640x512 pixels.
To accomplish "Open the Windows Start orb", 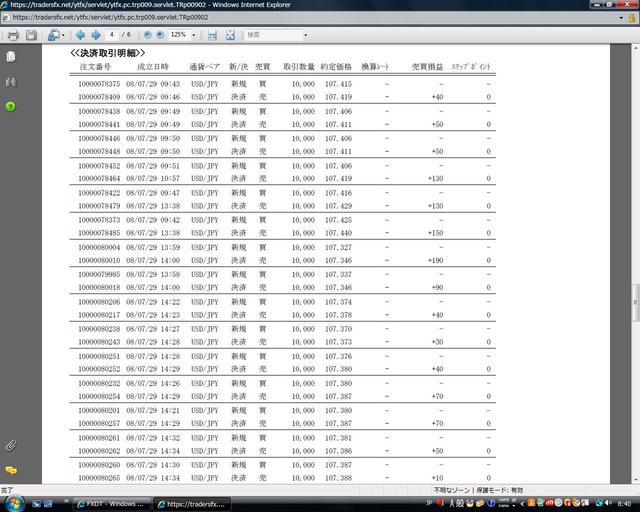I will coord(13,503).
